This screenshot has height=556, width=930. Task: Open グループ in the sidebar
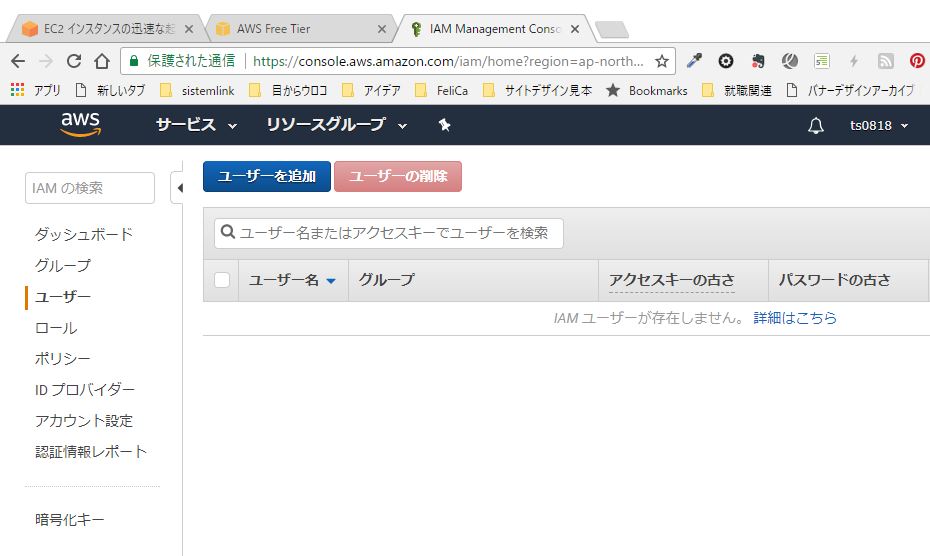tap(63, 265)
